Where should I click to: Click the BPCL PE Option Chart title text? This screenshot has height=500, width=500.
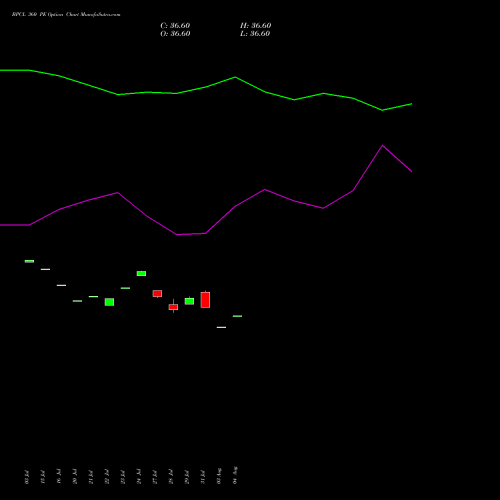(66, 15)
